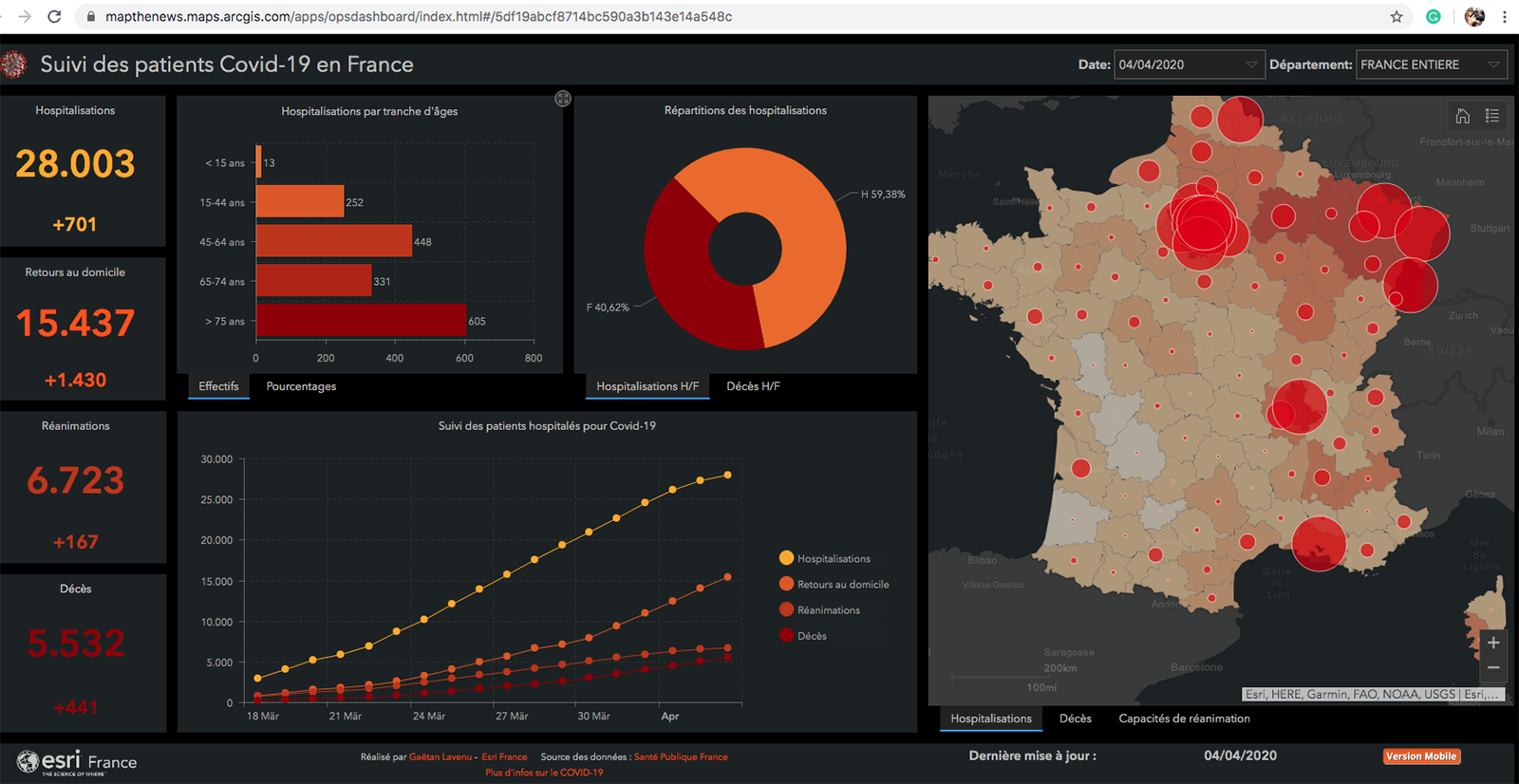Bookmark this page with star icon
The image size is (1519, 784).
tap(1397, 16)
